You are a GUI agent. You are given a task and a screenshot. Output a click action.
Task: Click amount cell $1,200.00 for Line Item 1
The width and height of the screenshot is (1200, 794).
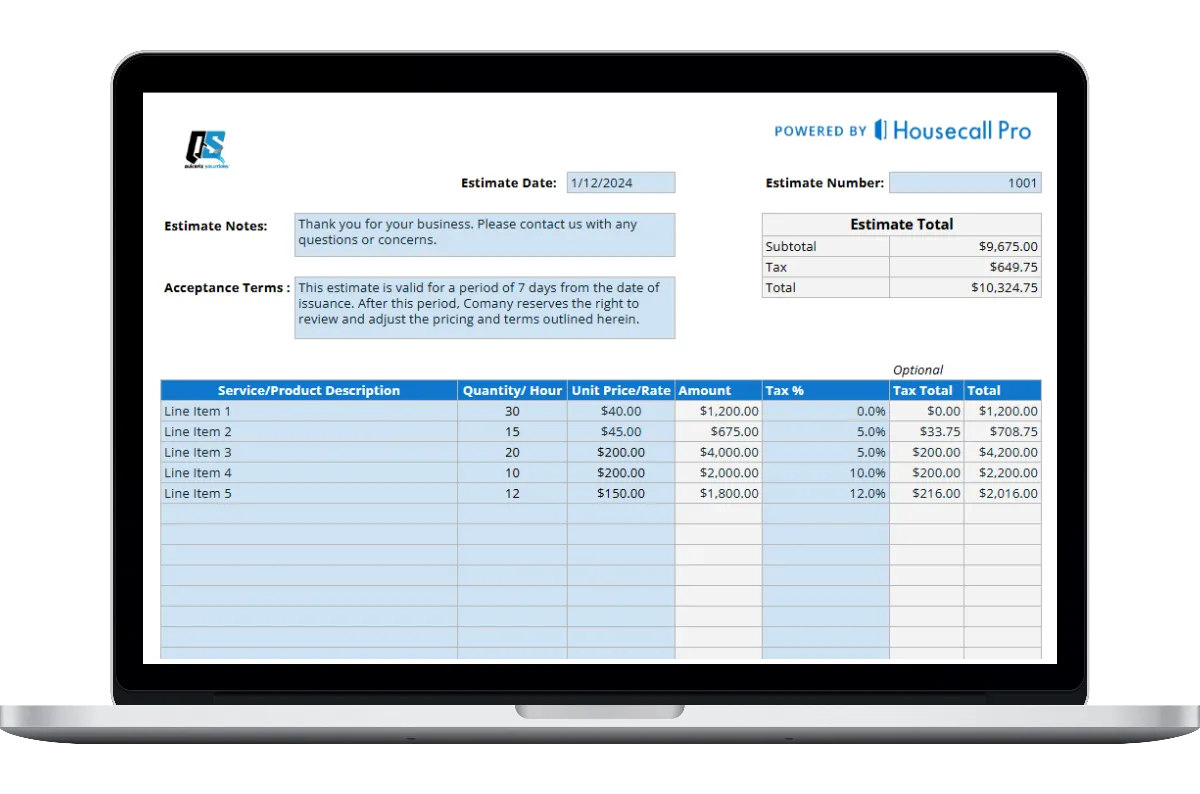[x=718, y=411]
